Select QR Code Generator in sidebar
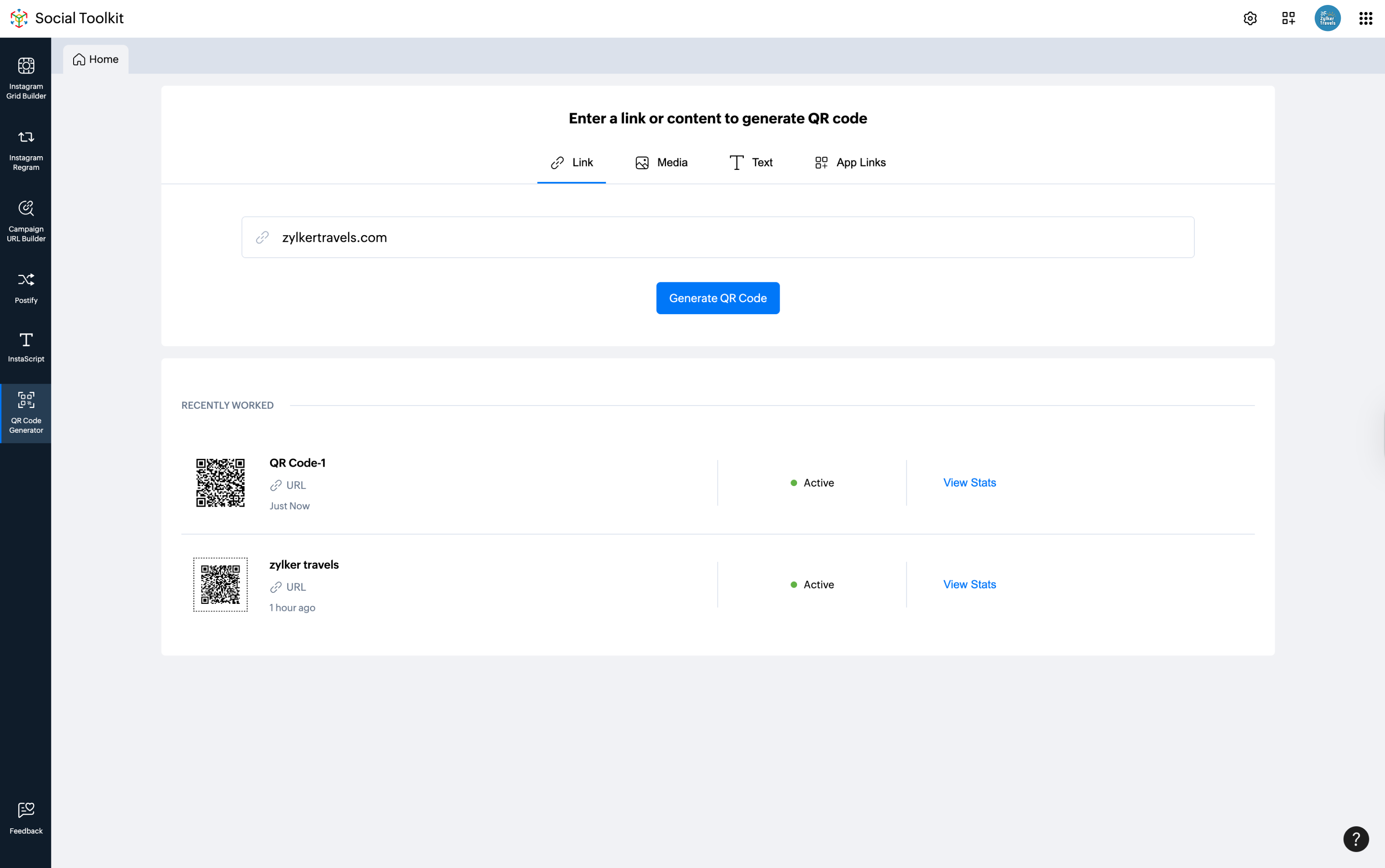 pyautogui.click(x=26, y=413)
